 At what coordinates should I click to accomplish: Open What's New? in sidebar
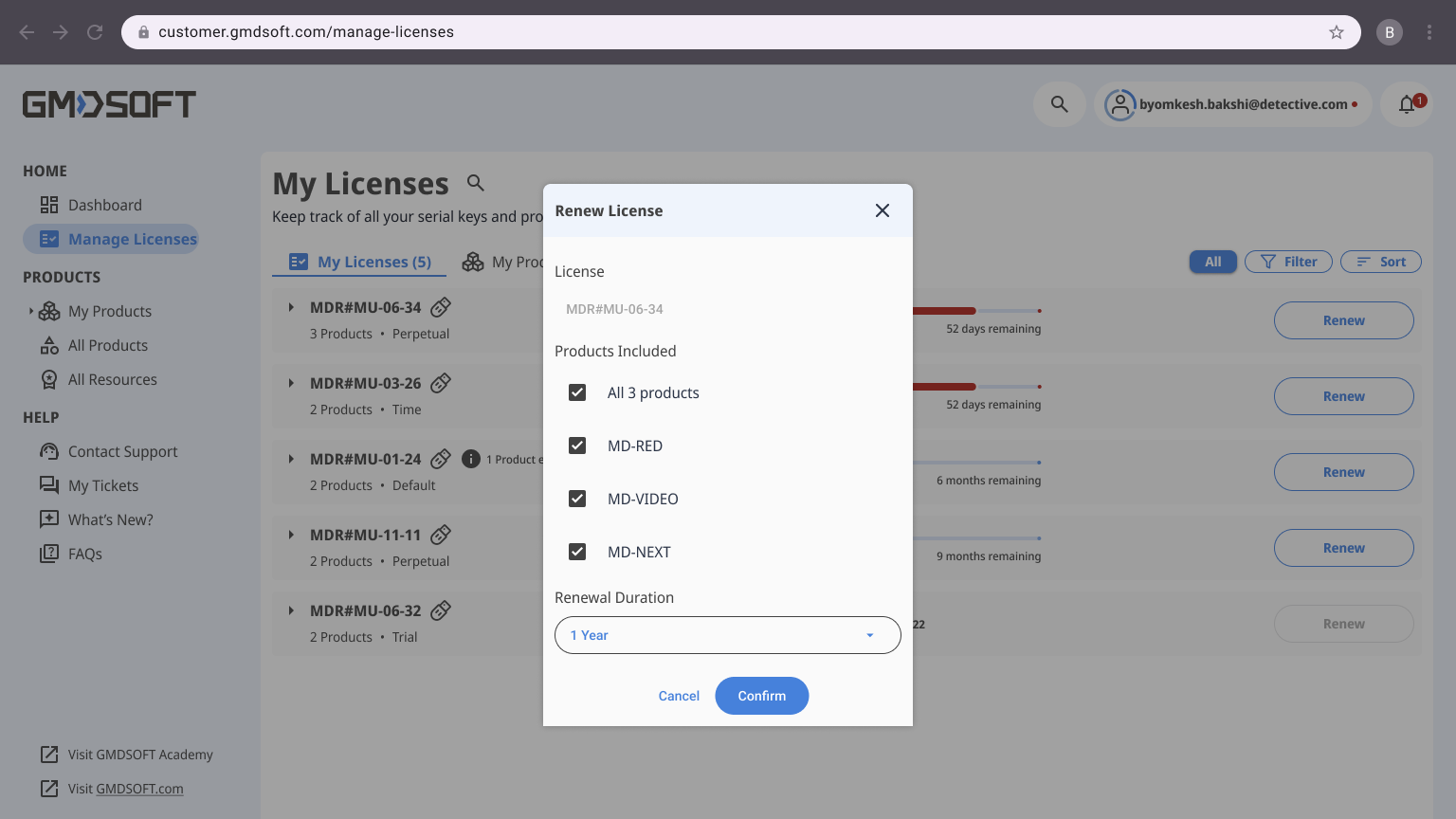point(97,519)
